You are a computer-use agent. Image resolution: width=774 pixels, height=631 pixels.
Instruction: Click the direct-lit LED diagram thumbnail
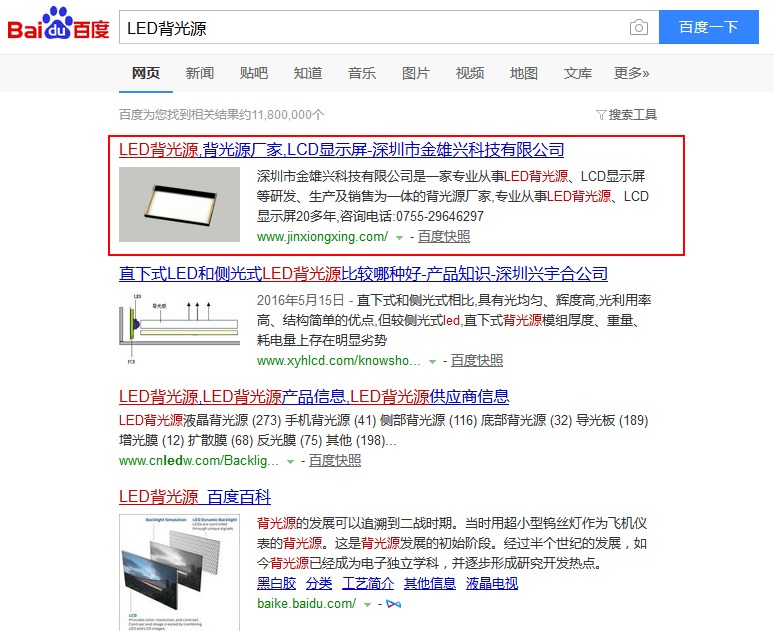tap(179, 328)
